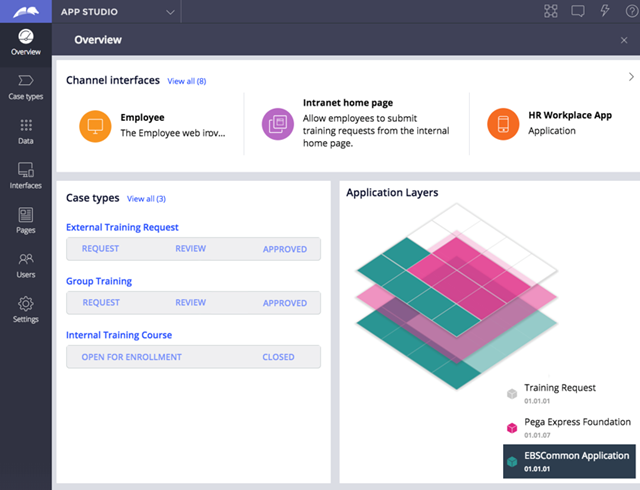Open the Internal Training Course link

click(x=119, y=335)
